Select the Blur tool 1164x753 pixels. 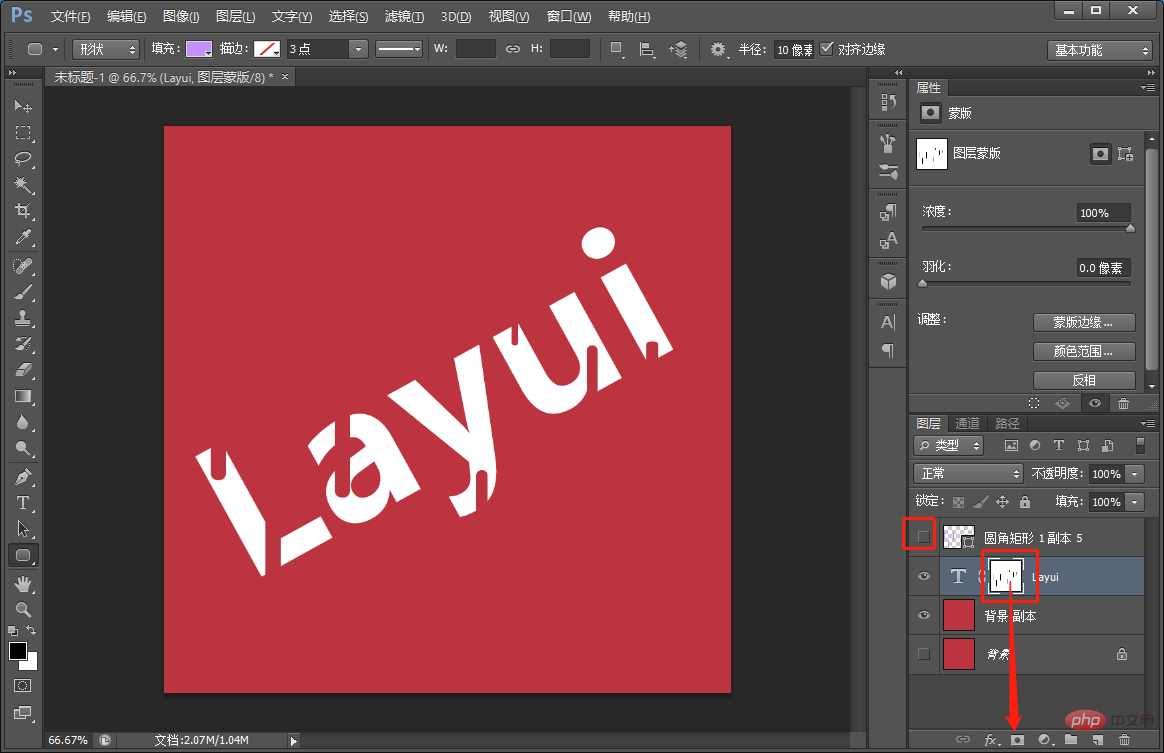tap(23, 422)
